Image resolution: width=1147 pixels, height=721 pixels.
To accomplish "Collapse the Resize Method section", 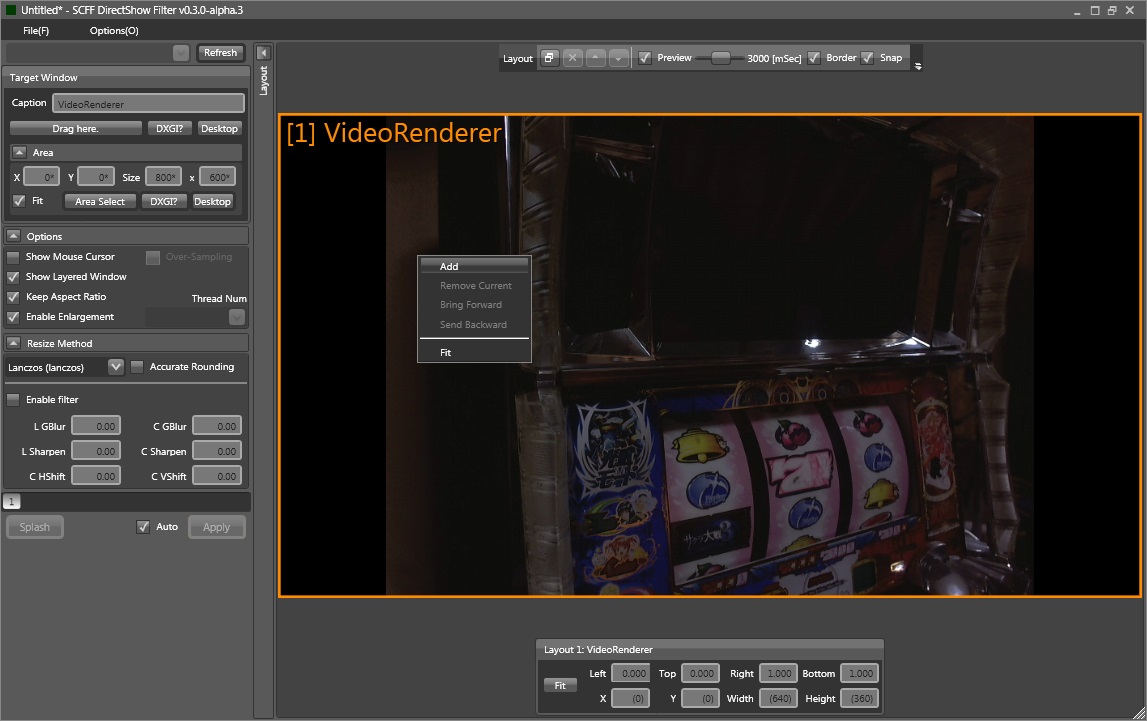I will click(x=13, y=343).
